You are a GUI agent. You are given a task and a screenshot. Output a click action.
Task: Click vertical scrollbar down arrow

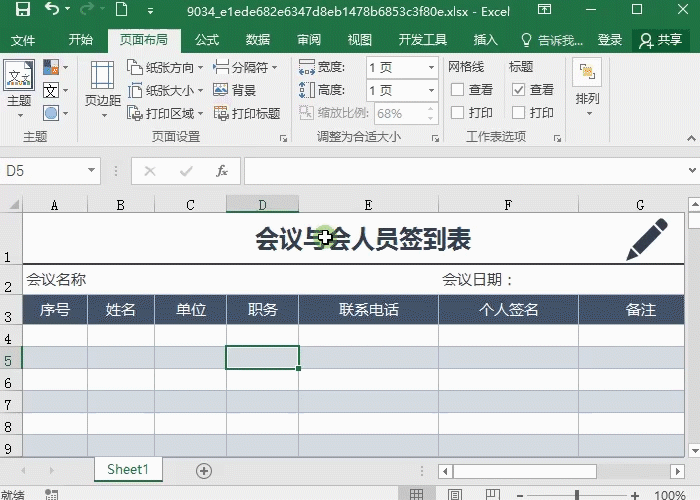point(694,450)
